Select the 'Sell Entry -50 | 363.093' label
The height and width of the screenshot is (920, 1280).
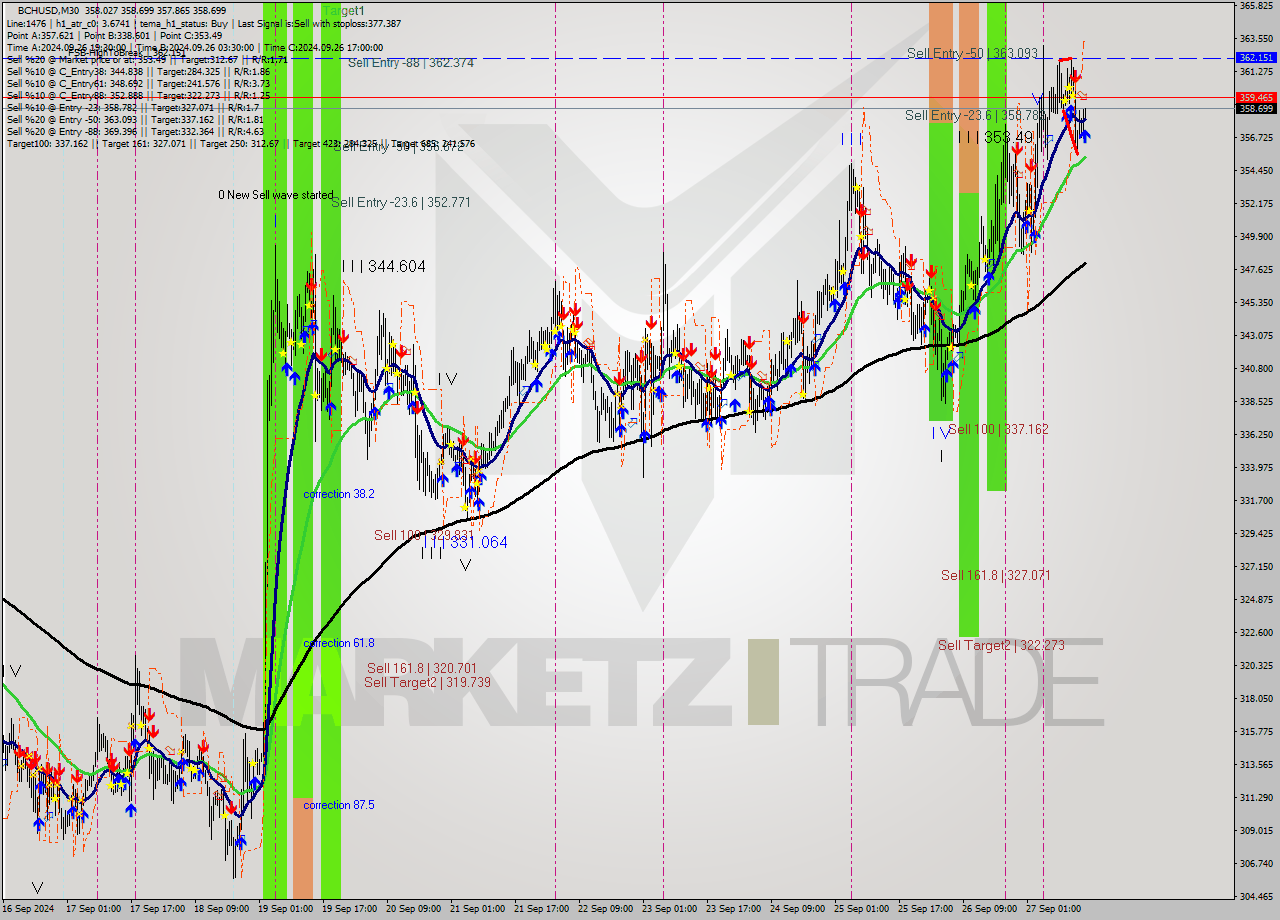(971, 52)
